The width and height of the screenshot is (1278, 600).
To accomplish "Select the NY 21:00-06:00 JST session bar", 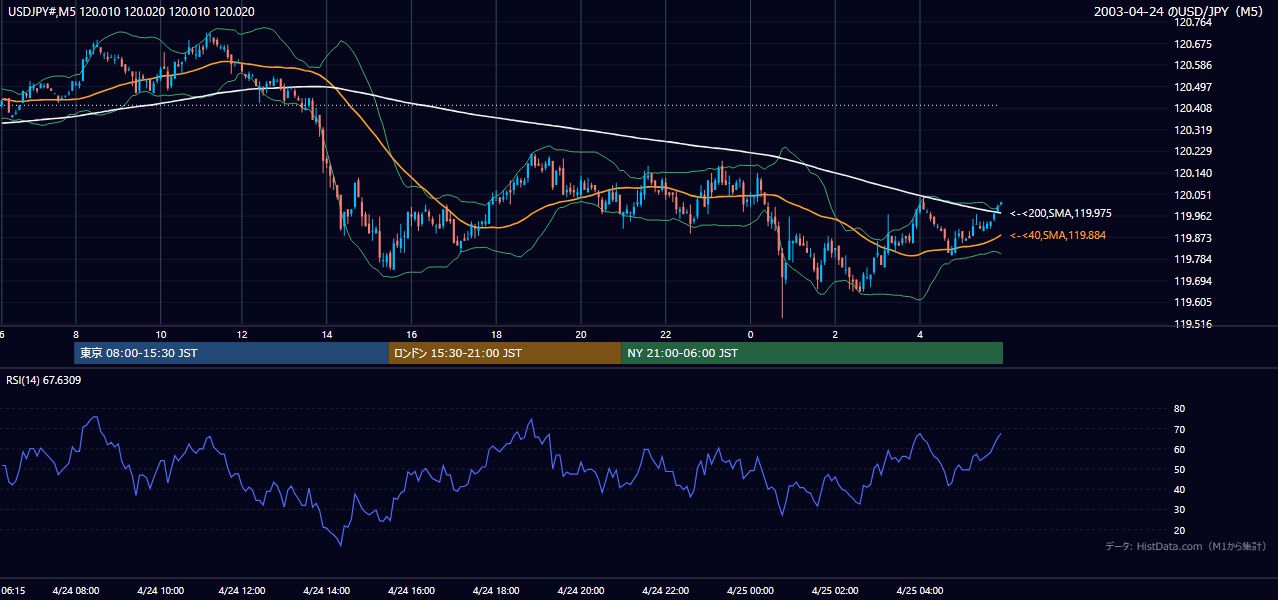I will (812, 353).
